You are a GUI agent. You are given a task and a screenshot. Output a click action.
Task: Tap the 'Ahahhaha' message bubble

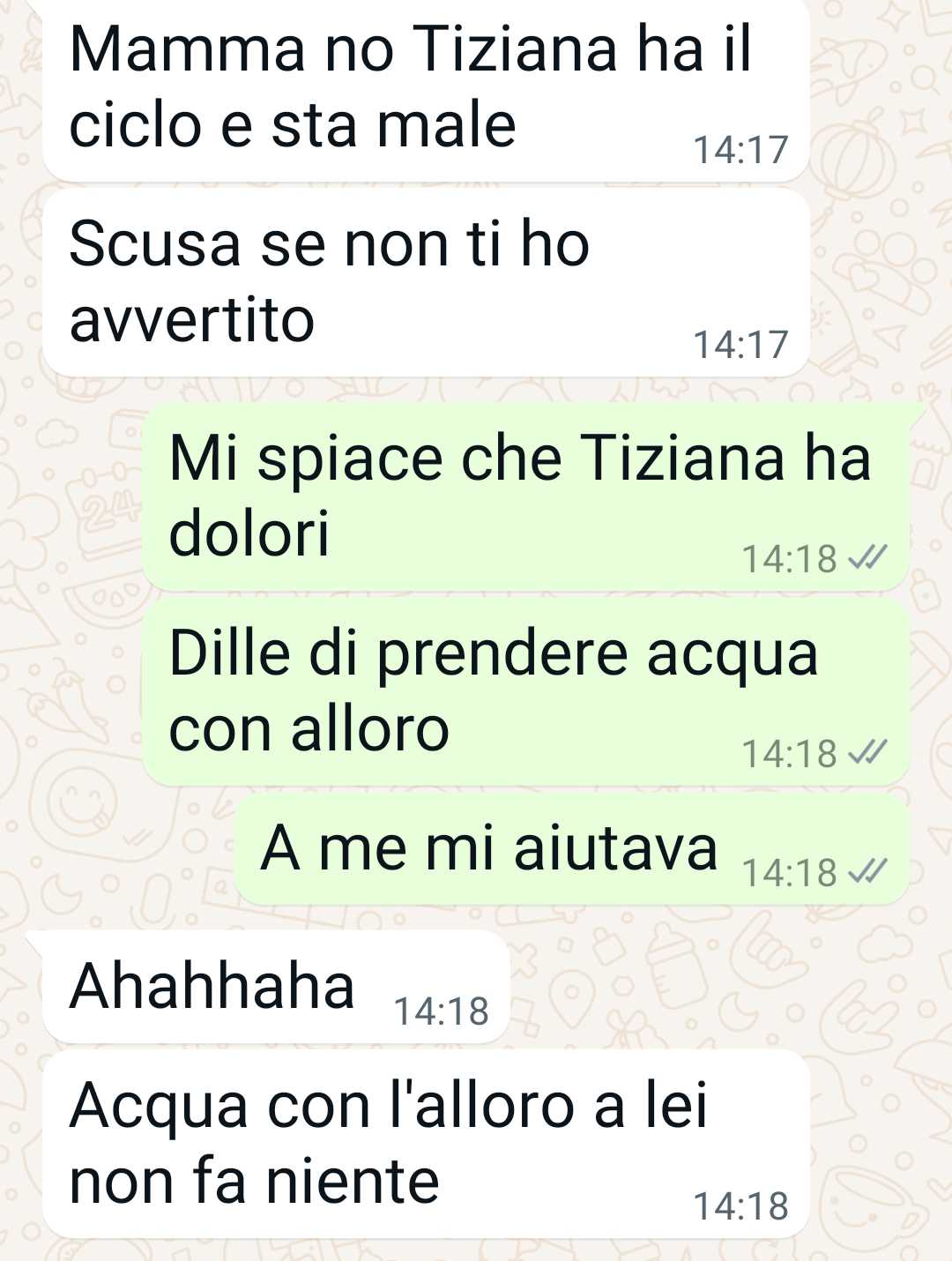click(x=276, y=987)
